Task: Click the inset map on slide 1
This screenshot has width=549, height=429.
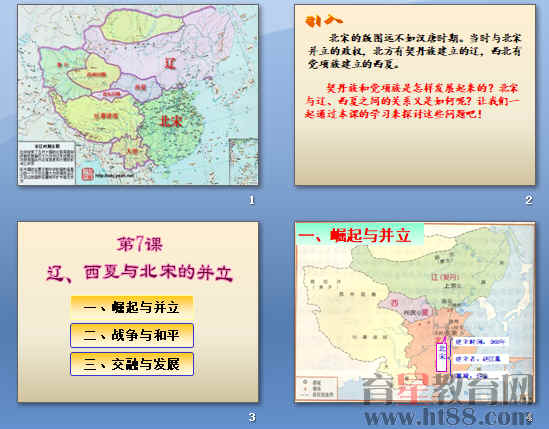Action: pos(243,161)
